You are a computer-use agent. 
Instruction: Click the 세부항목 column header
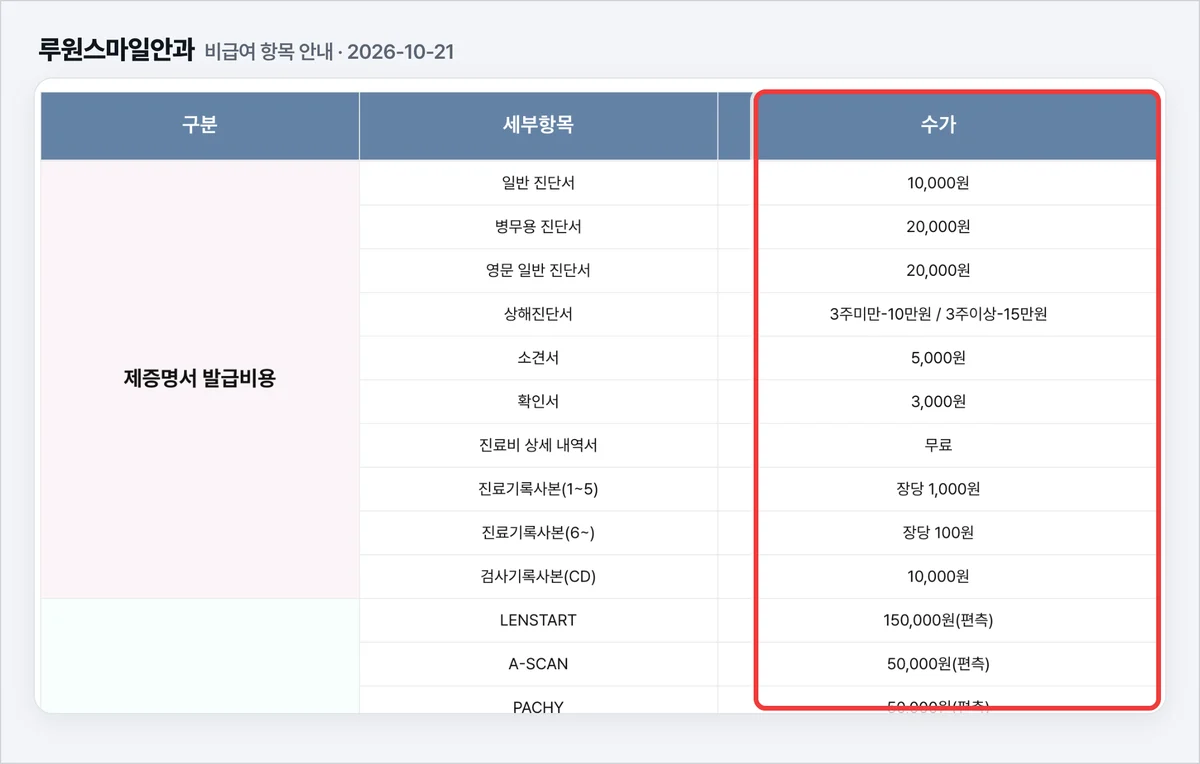(538, 125)
